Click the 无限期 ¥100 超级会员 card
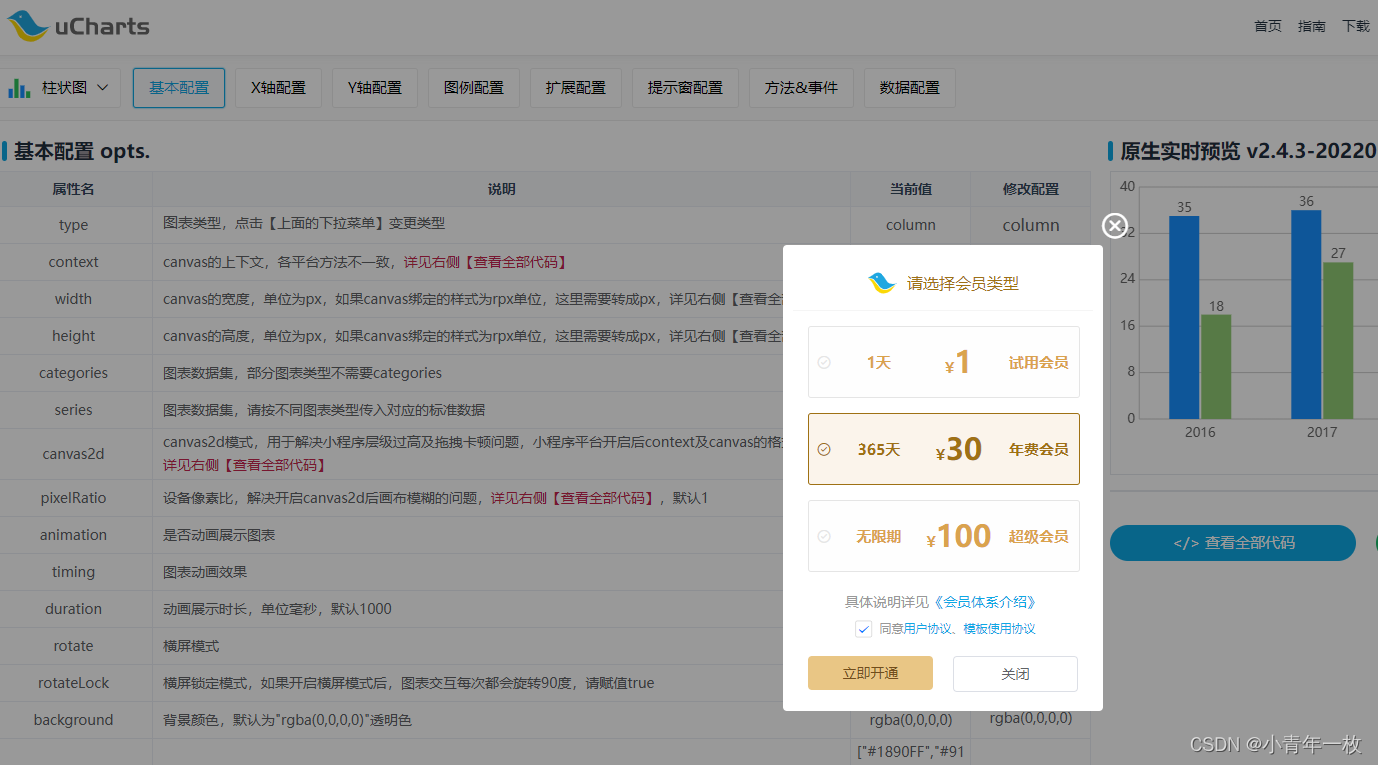Image resolution: width=1378 pixels, height=765 pixels. click(944, 536)
